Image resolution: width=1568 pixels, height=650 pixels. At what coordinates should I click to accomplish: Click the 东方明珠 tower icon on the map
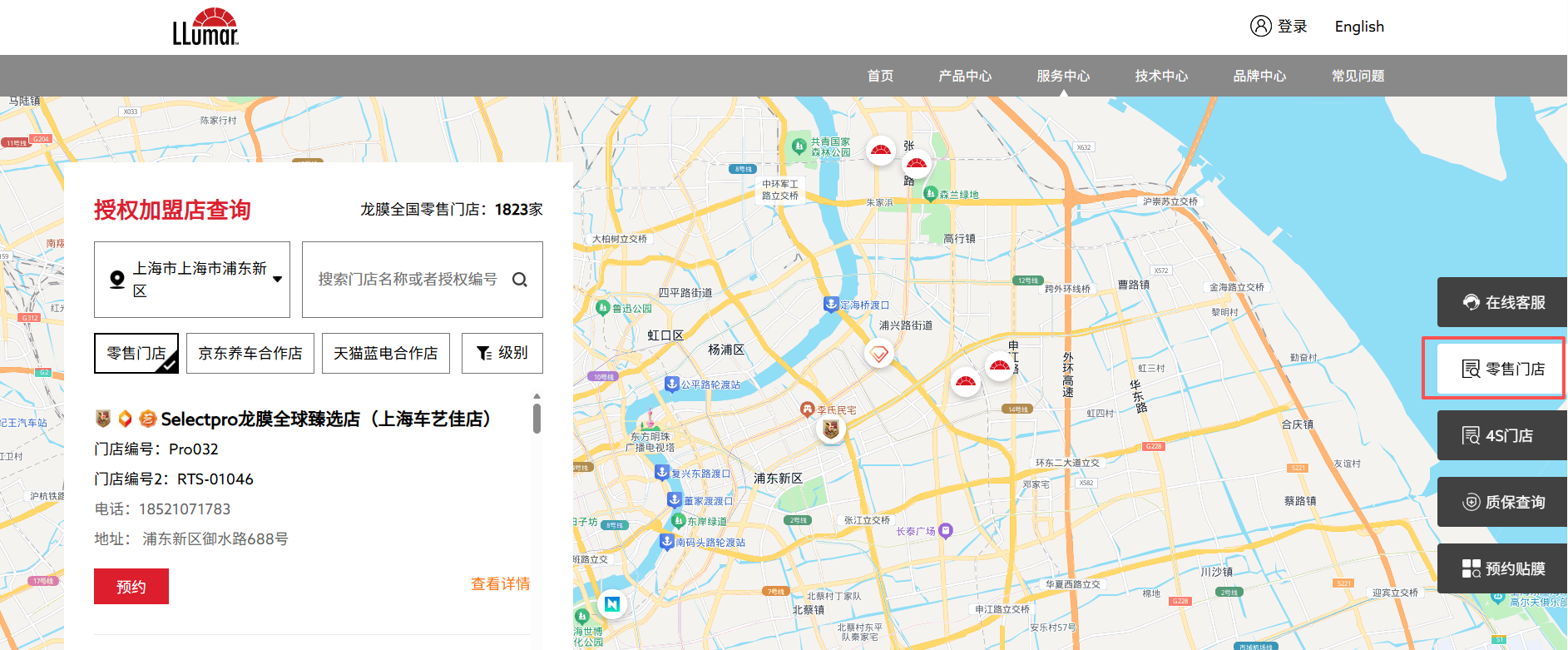650,420
